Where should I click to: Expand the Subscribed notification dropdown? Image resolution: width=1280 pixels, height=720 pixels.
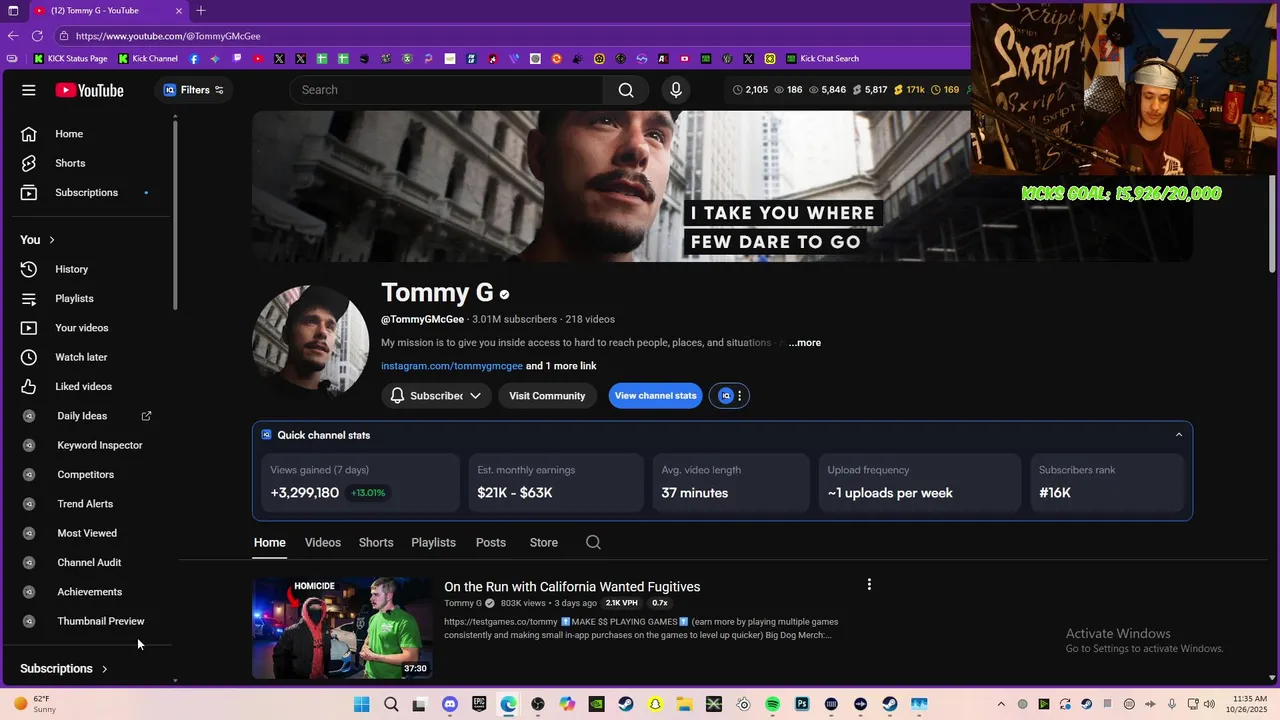436,396
